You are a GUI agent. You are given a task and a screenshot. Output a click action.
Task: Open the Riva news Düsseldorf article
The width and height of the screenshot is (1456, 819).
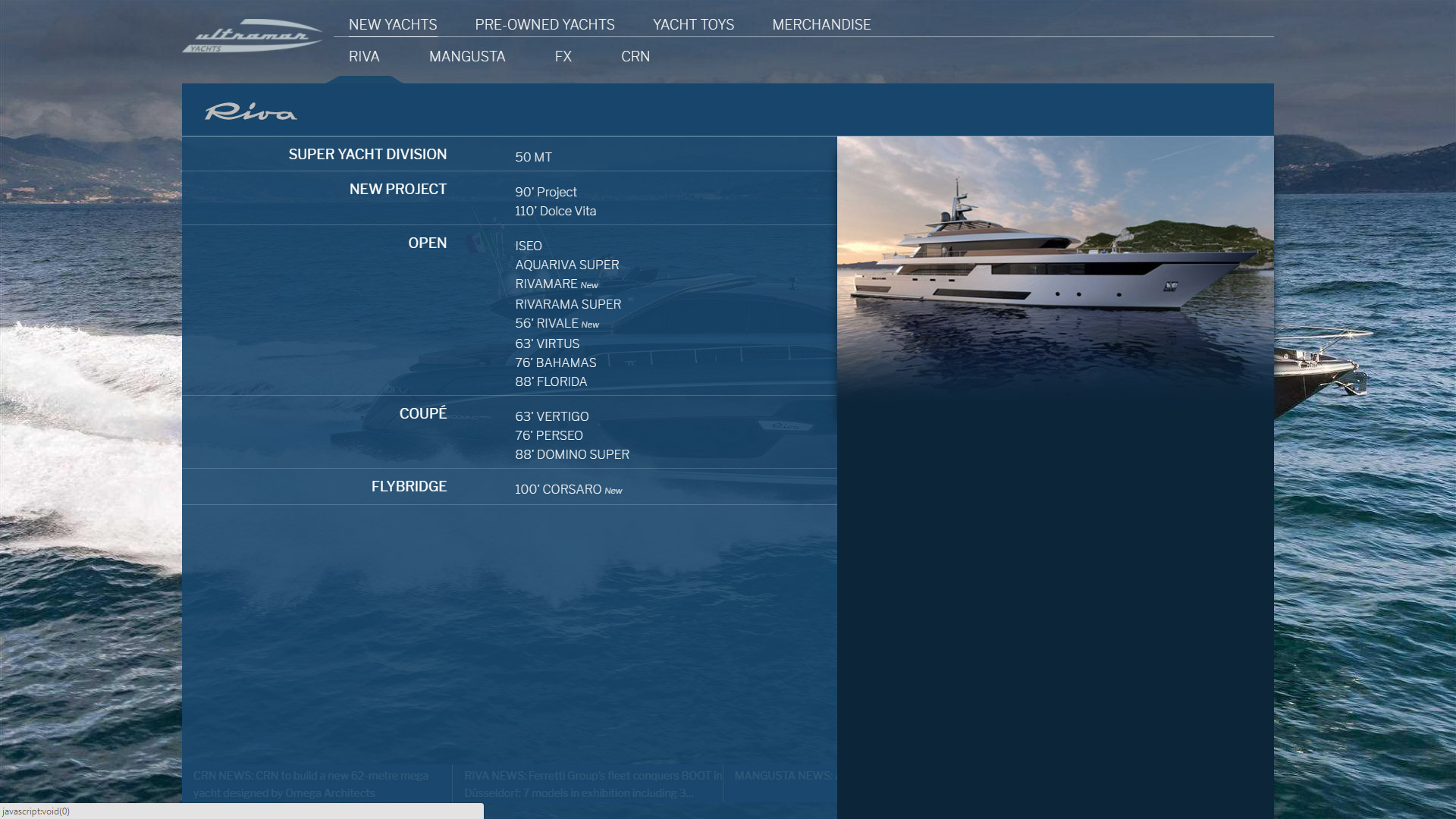click(x=592, y=784)
